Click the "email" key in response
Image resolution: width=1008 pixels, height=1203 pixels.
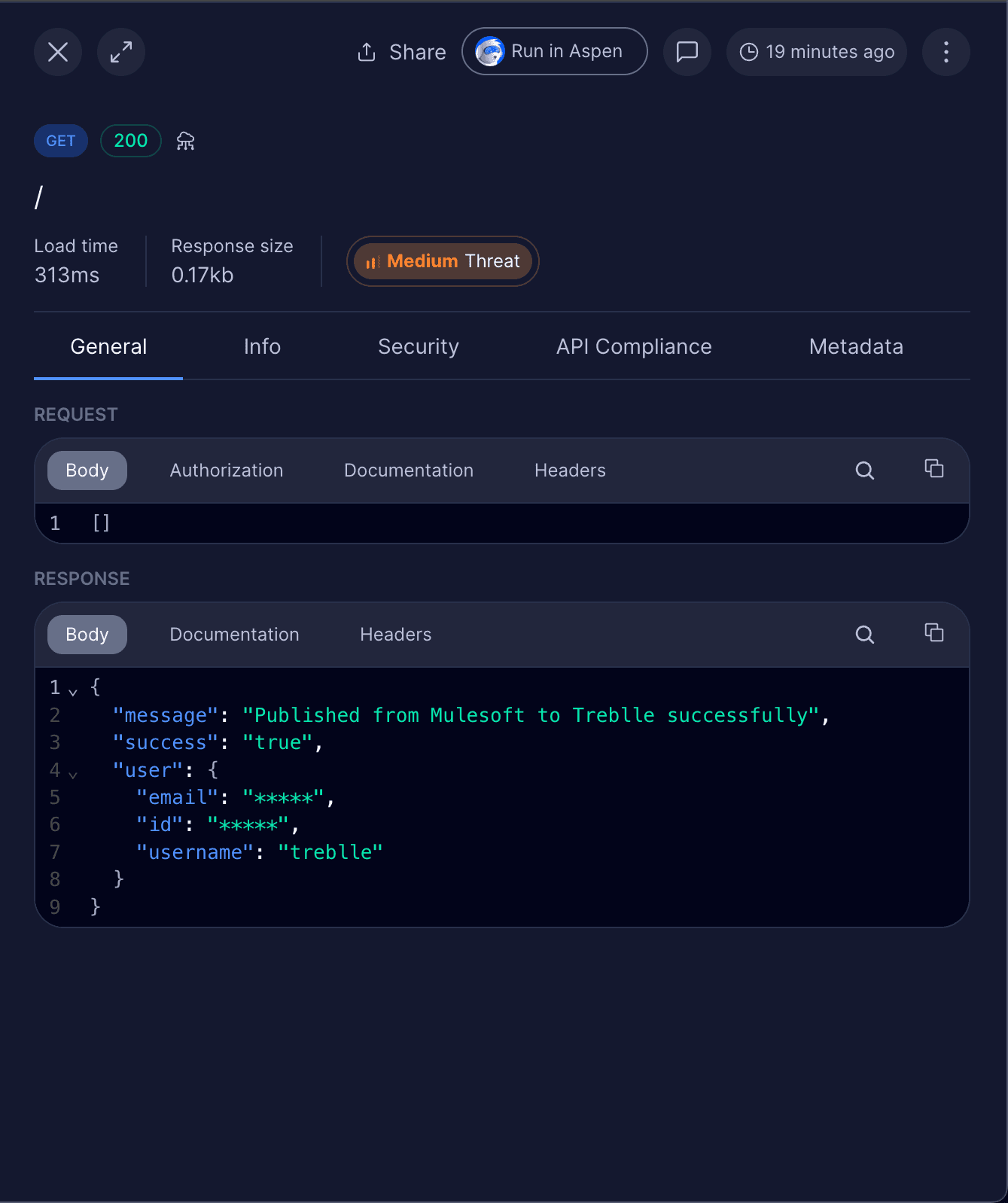(177, 797)
